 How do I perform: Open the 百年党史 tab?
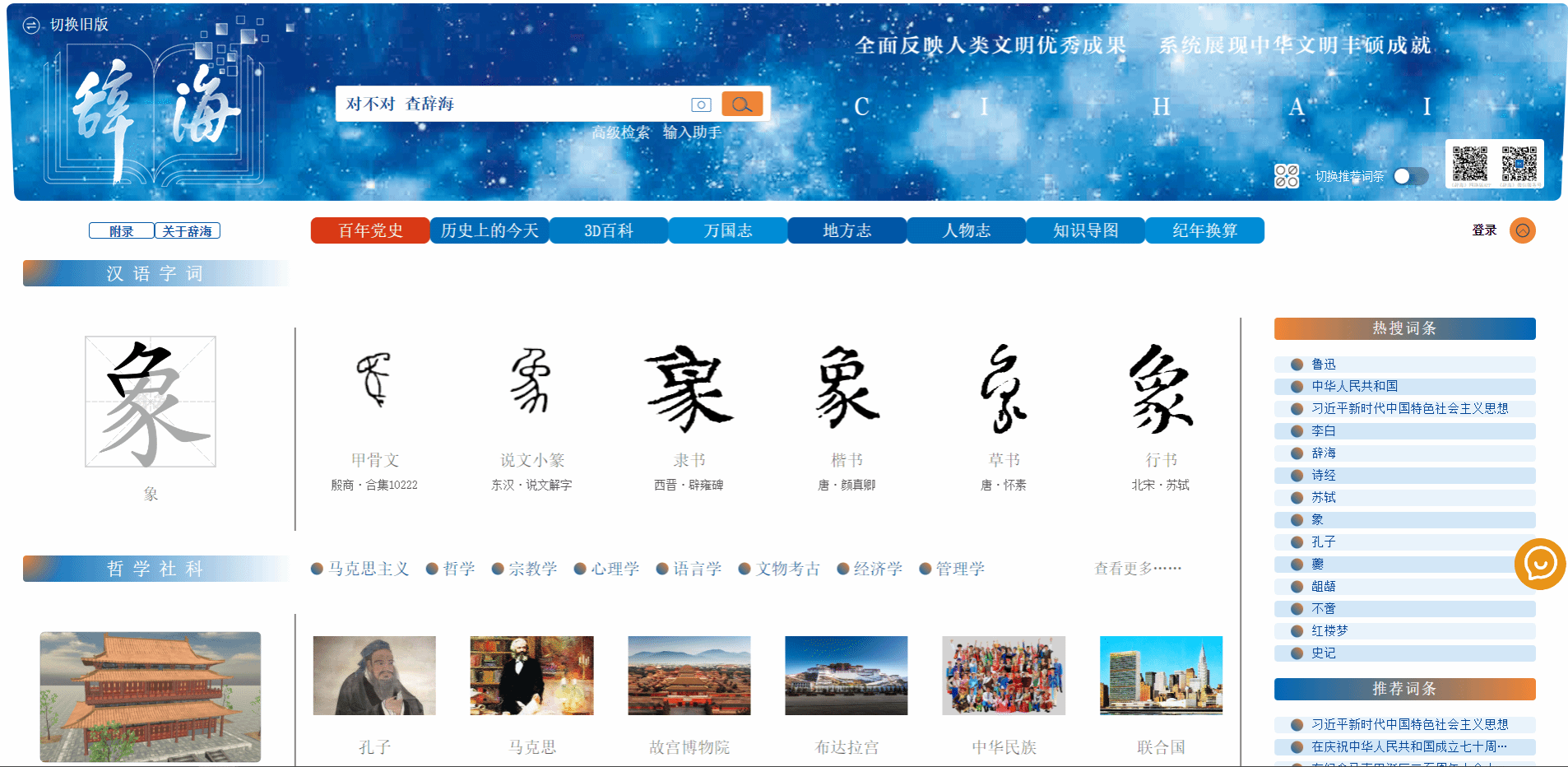(x=370, y=230)
